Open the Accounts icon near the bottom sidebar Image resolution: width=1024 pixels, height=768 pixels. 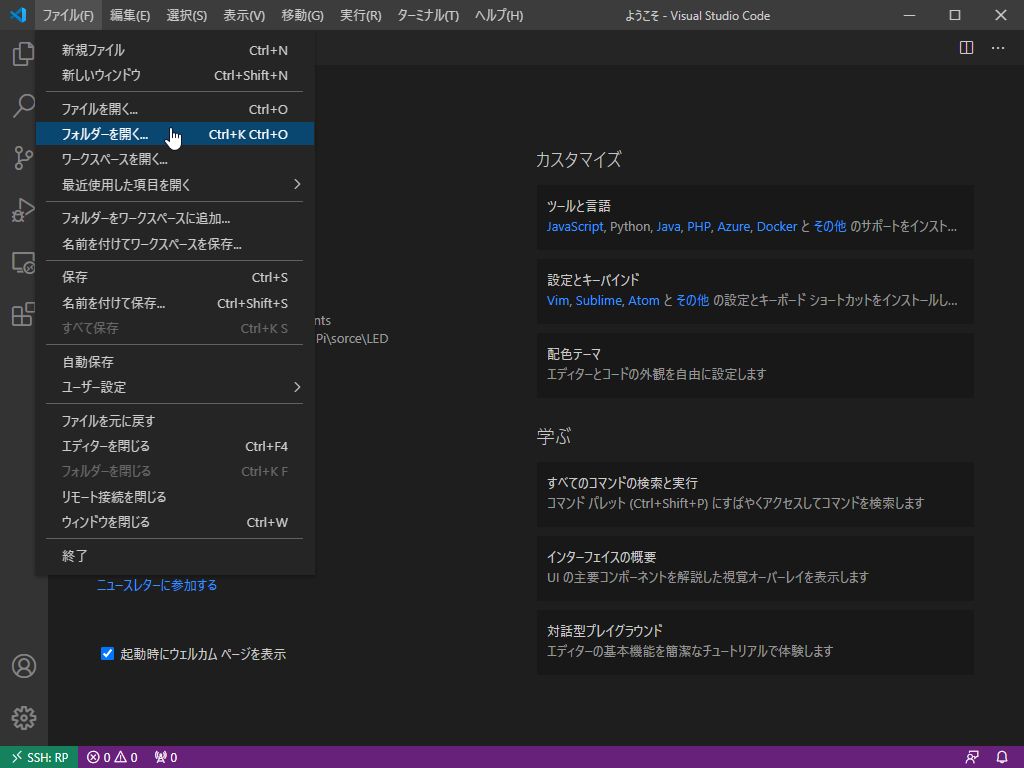coord(22,666)
